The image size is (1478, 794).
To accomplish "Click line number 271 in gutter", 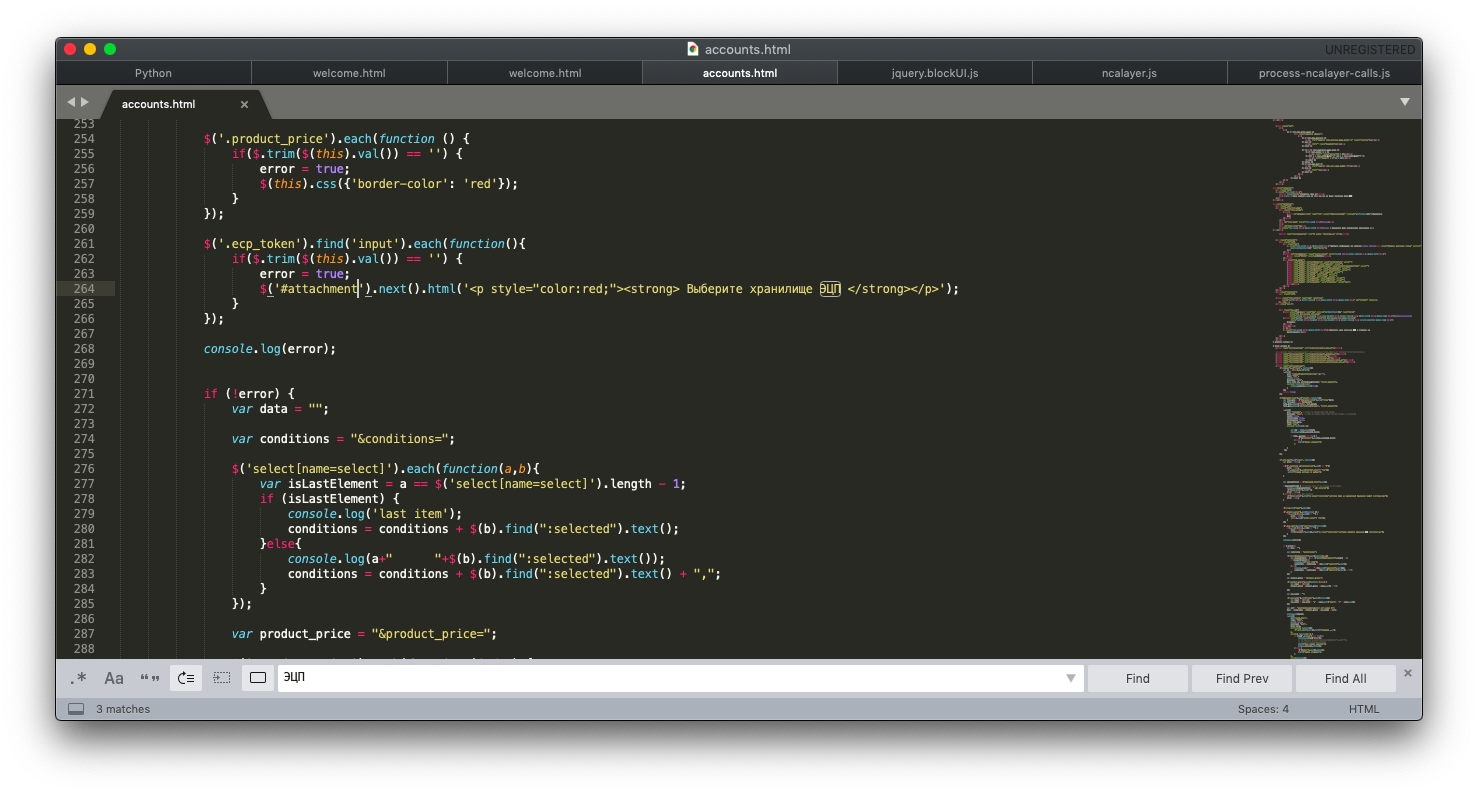I will [84, 394].
